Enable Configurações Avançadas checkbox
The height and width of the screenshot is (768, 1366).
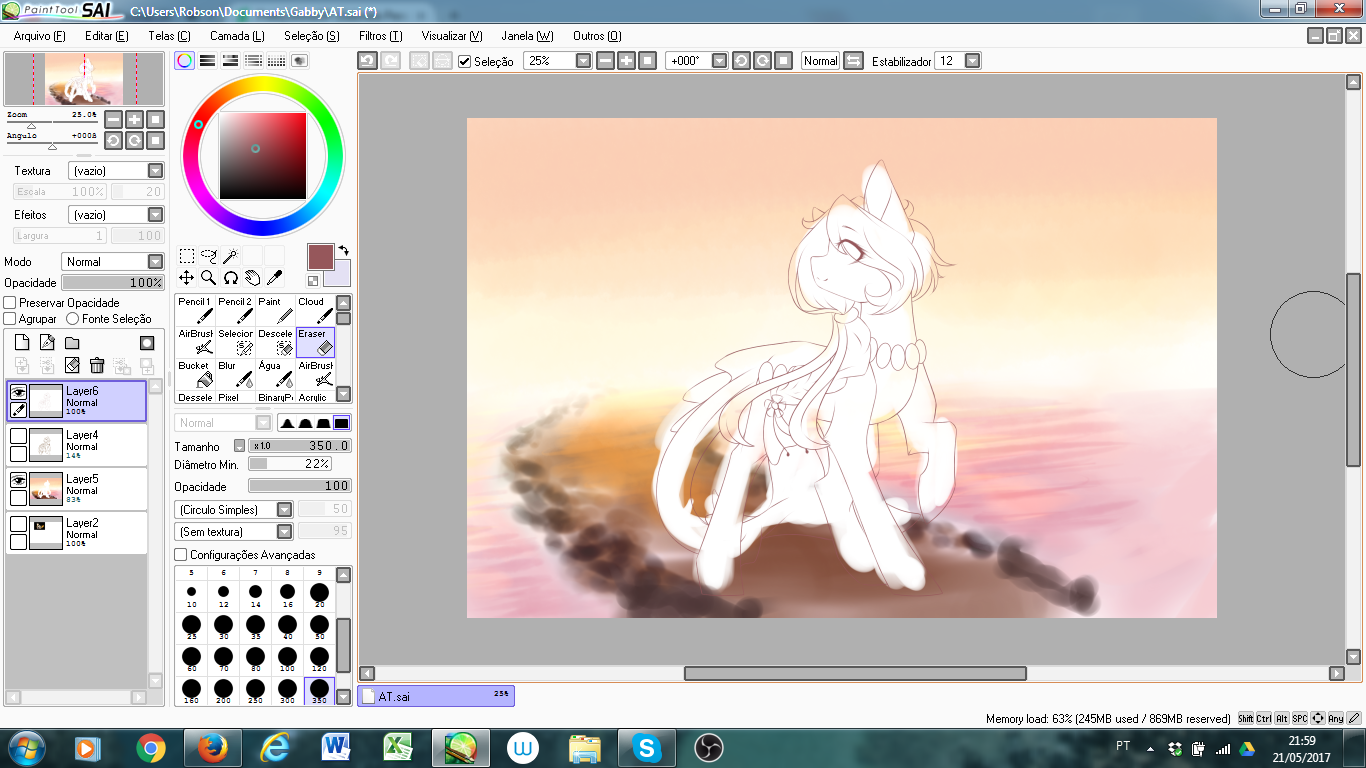click(181, 555)
